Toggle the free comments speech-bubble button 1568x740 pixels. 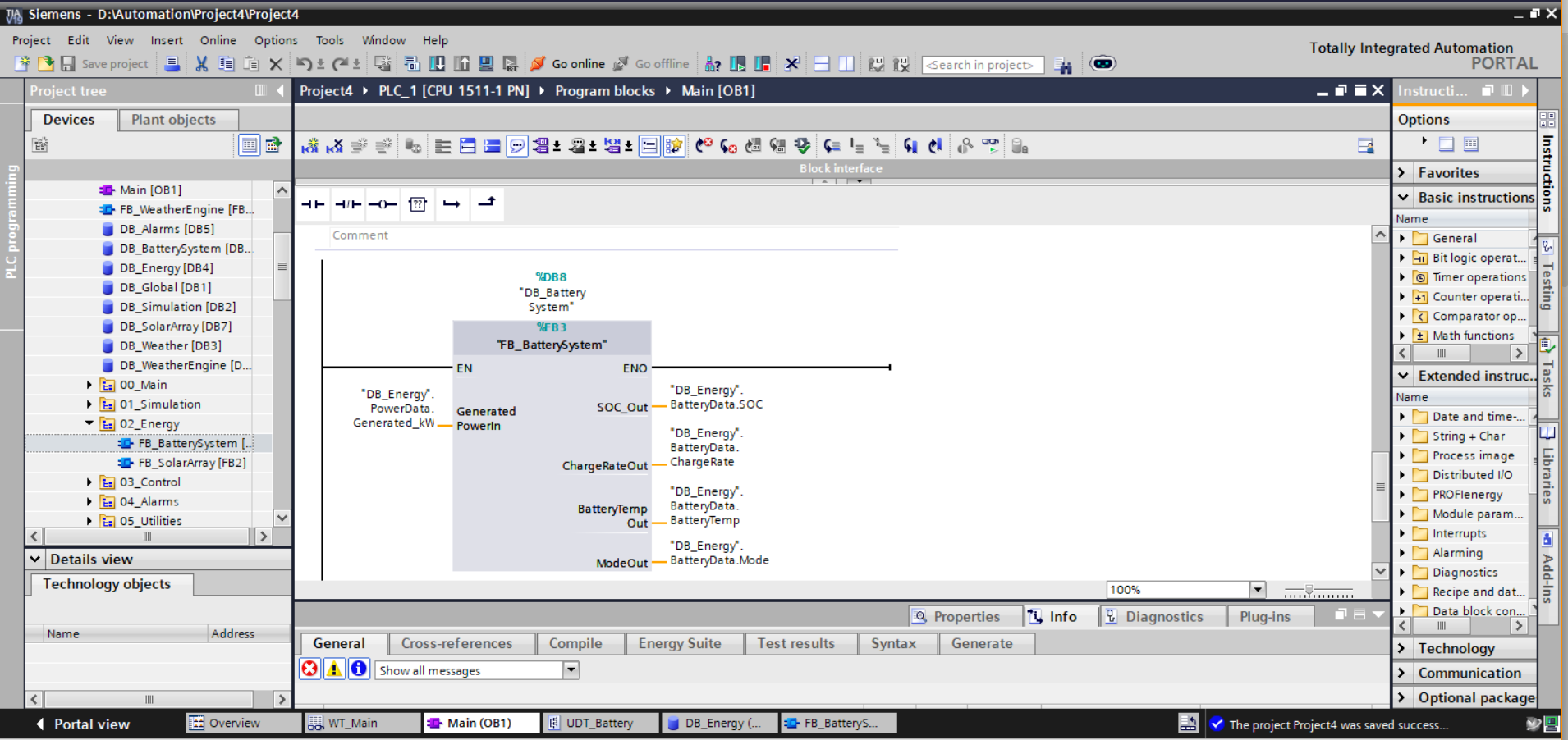click(x=517, y=146)
